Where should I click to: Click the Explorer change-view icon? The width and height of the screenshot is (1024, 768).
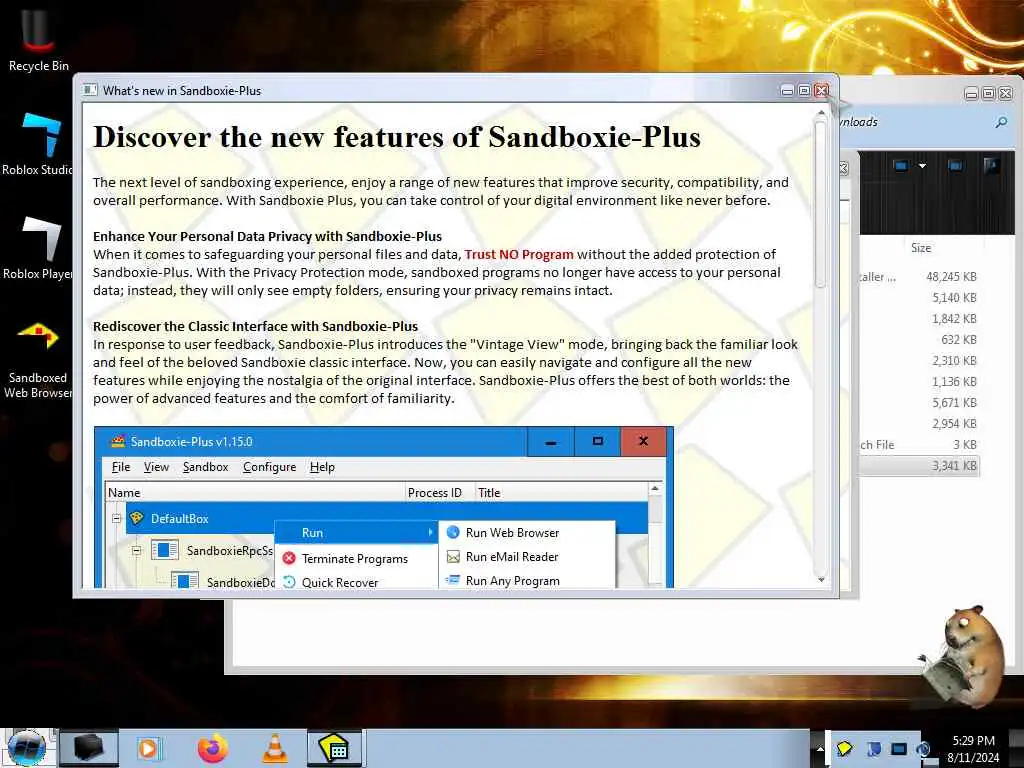click(900, 166)
